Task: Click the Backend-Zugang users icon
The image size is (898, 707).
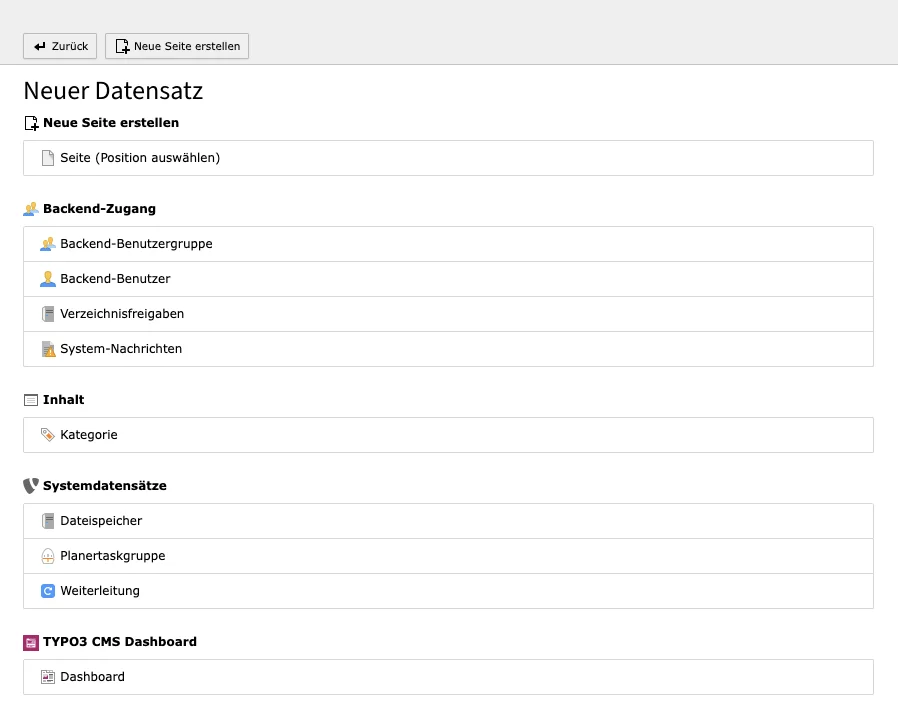Action: [30, 208]
